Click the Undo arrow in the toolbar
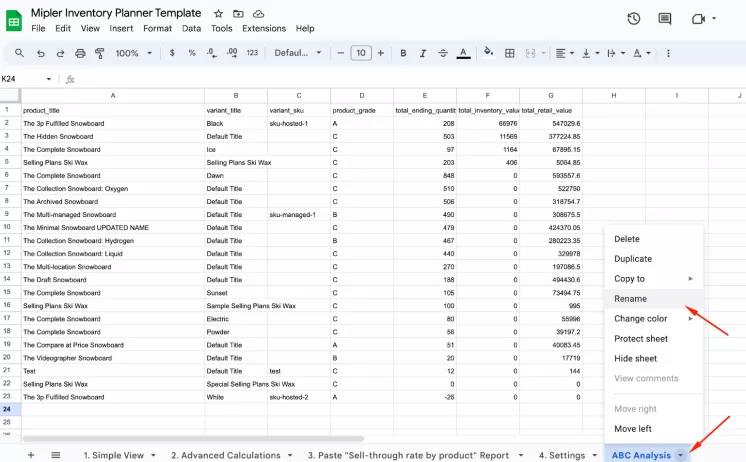This screenshot has height=462, width=746. click(x=42, y=53)
